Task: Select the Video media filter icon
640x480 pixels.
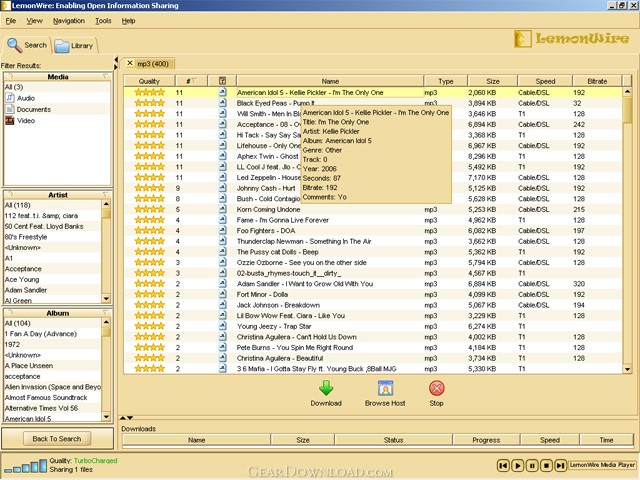Action: tap(10, 120)
